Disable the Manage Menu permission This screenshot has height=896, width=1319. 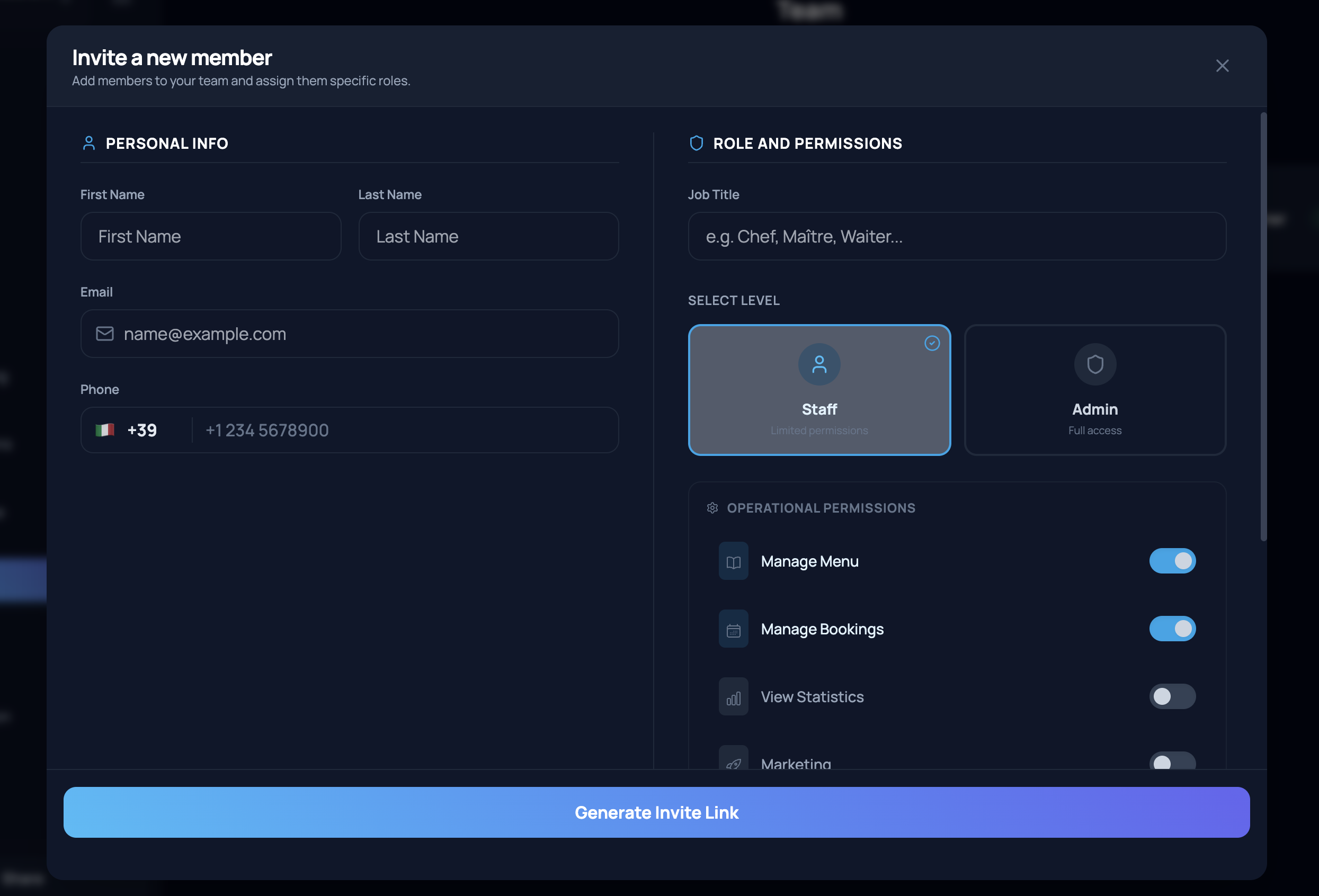point(1173,561)
